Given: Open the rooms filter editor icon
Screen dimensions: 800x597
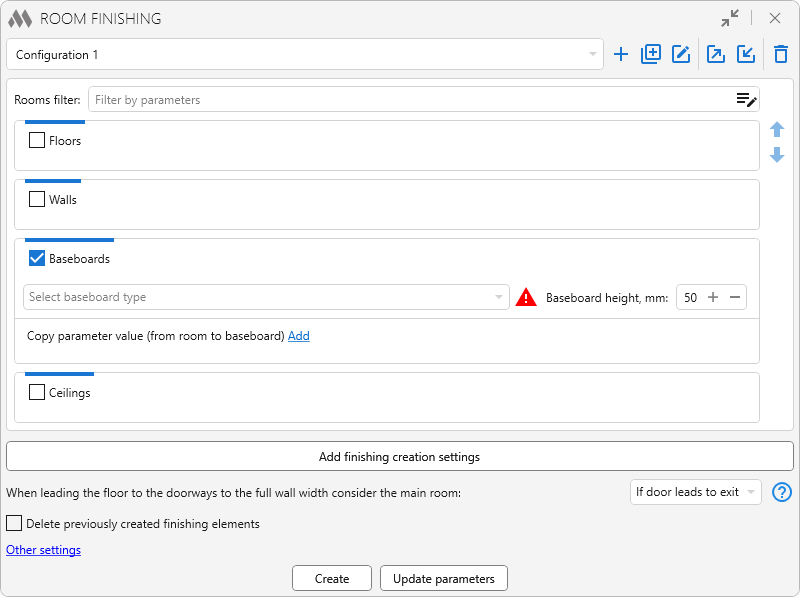Looking at the screenshot, I should coord(746,100).
